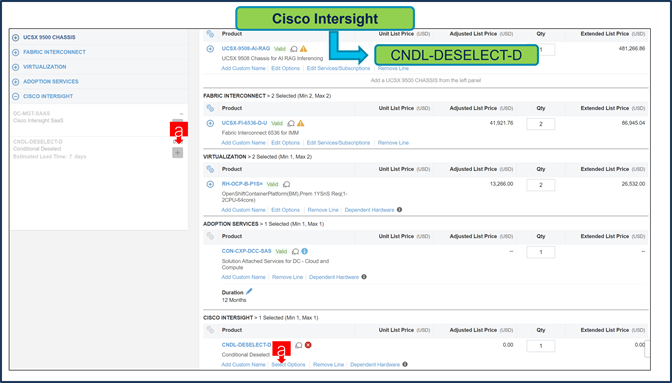This screenshot has height=383, width=672.
Task: Click link icon in Cisco Intersight table header
Action: (x=210, y=330)
